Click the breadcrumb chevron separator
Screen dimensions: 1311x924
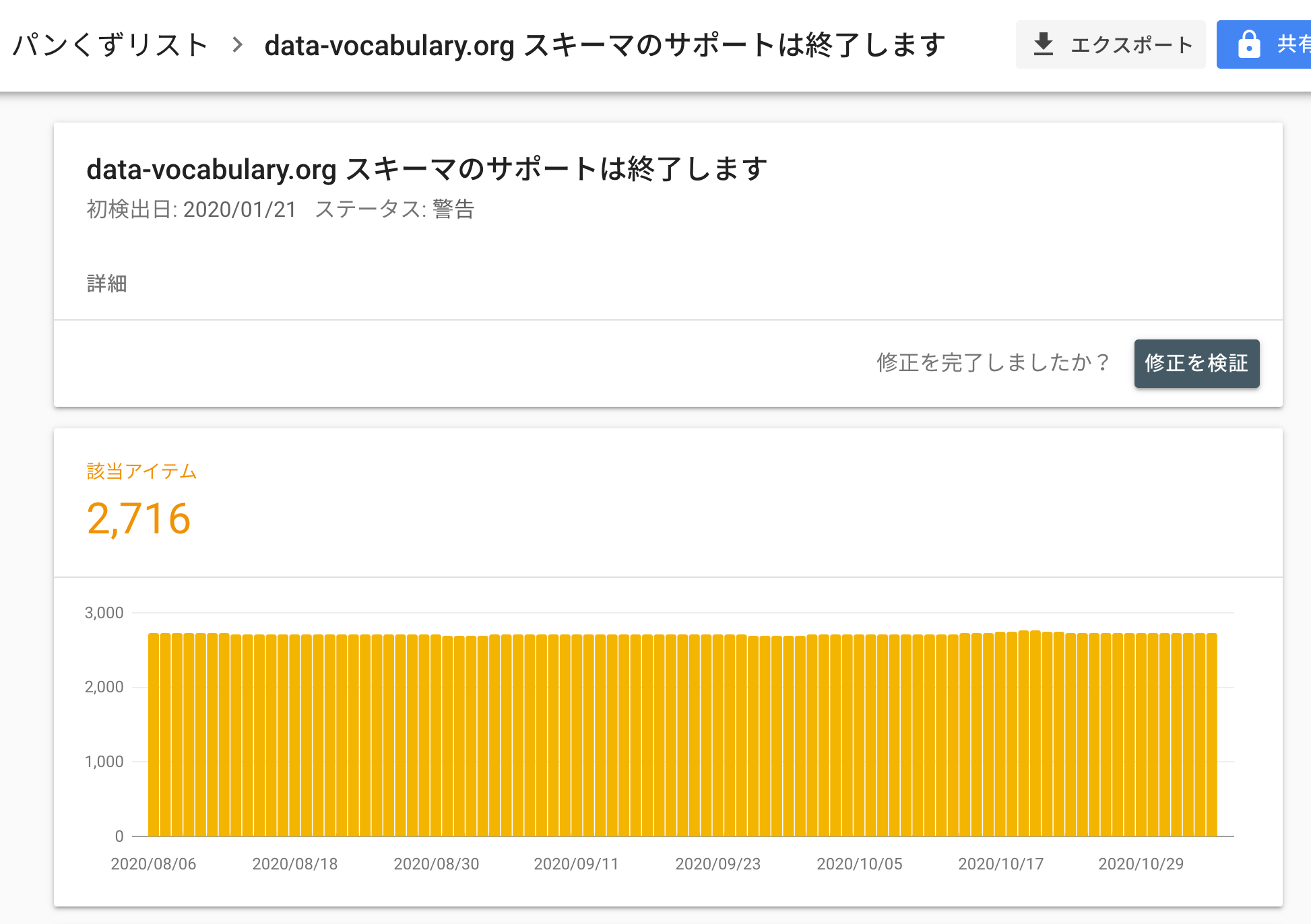coord(237,45)
